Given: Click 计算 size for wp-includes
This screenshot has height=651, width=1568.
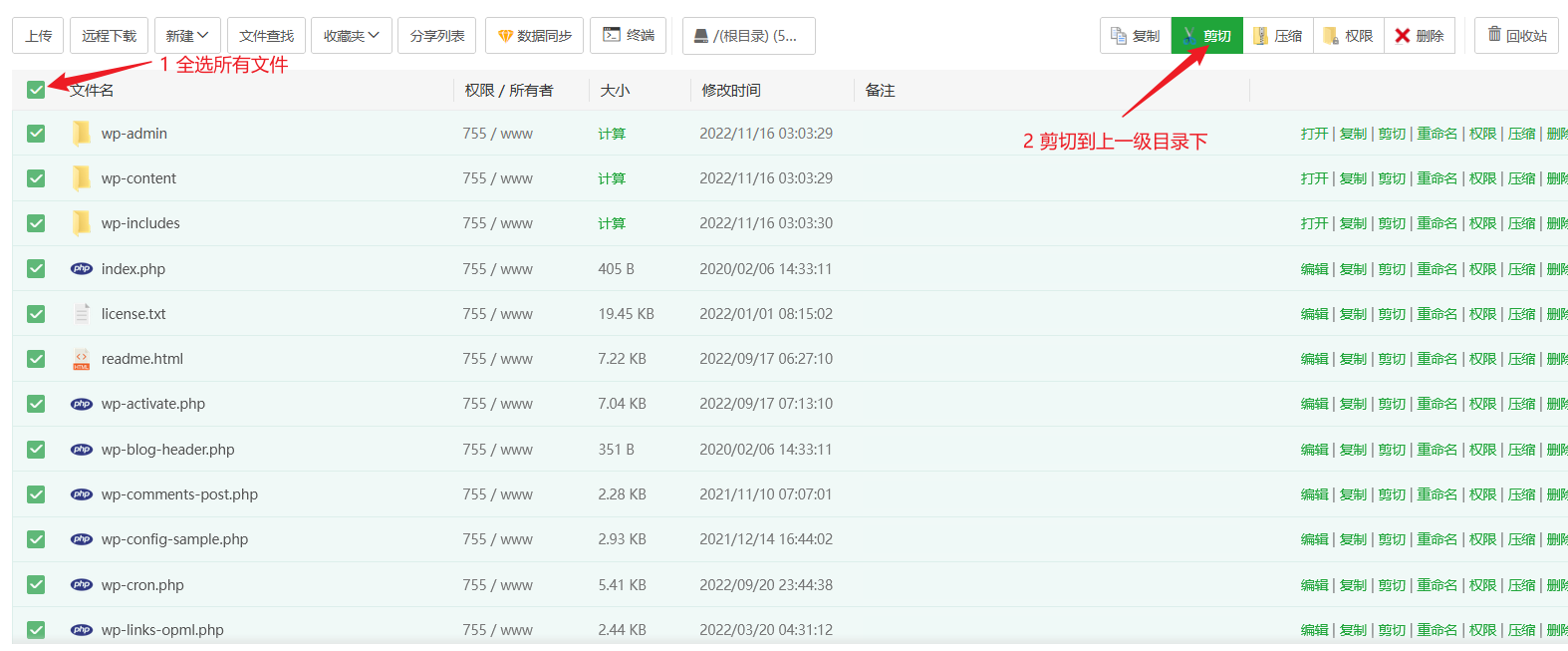Looking at the screenshot, I should click(x=612, y=223).
